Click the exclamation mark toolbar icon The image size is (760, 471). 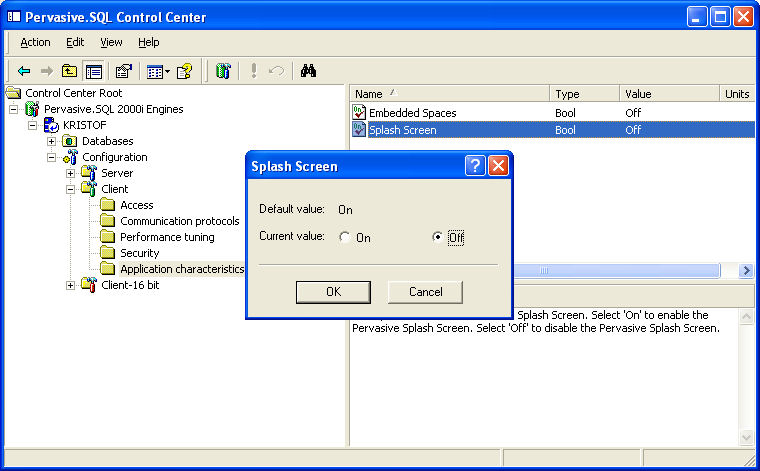(253, 71)
